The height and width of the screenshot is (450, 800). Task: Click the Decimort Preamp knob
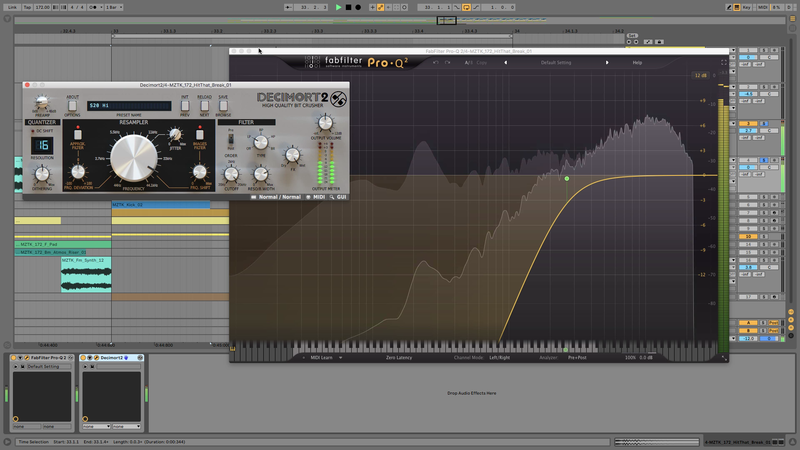click(x=42, y=102)
